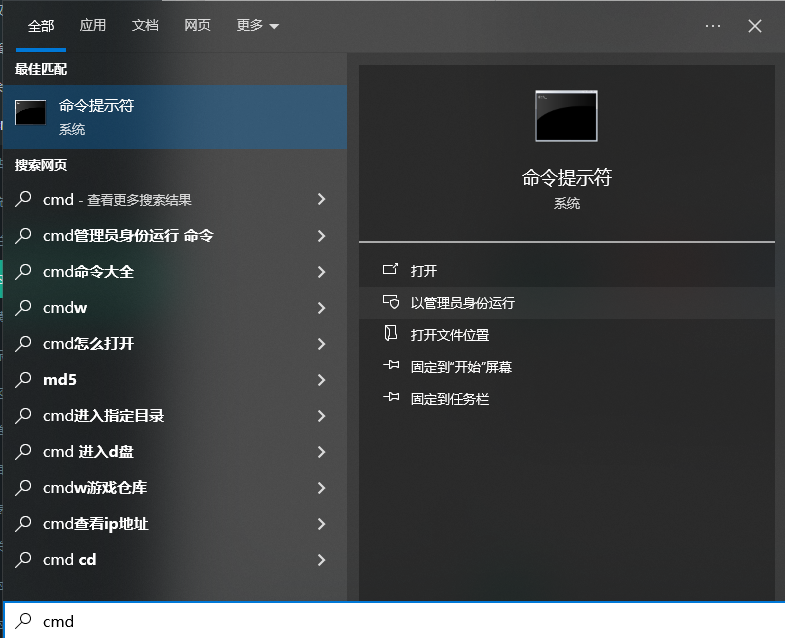Expand arrow for cmd - 查看更多搜索结果

click(x=321, y=200)
